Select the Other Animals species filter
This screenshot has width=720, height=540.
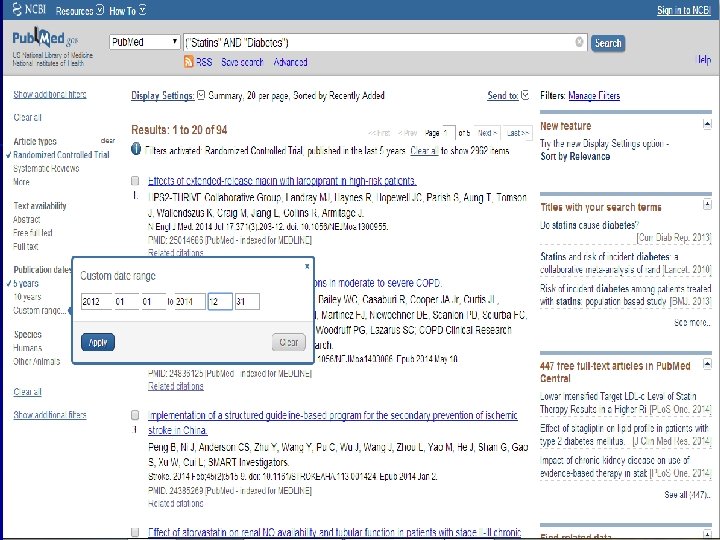pyautogui.click(x=37, y=361)
